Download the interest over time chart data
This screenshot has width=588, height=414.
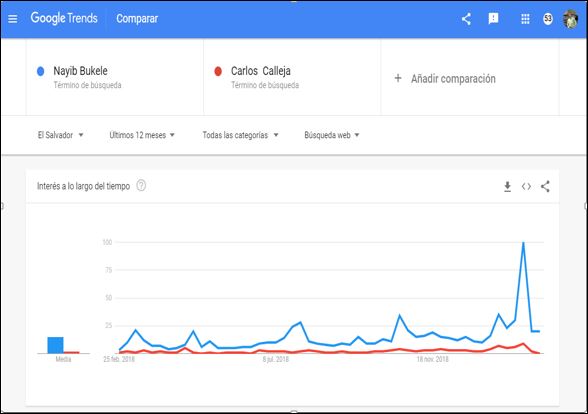pyautogui.click(x=507, y=186)
